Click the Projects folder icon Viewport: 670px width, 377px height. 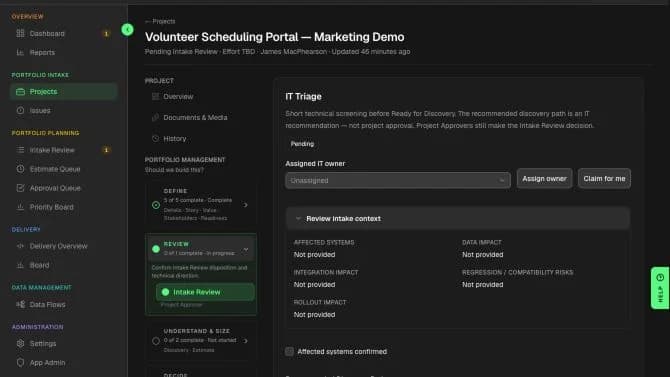click(x=20, y=91)
